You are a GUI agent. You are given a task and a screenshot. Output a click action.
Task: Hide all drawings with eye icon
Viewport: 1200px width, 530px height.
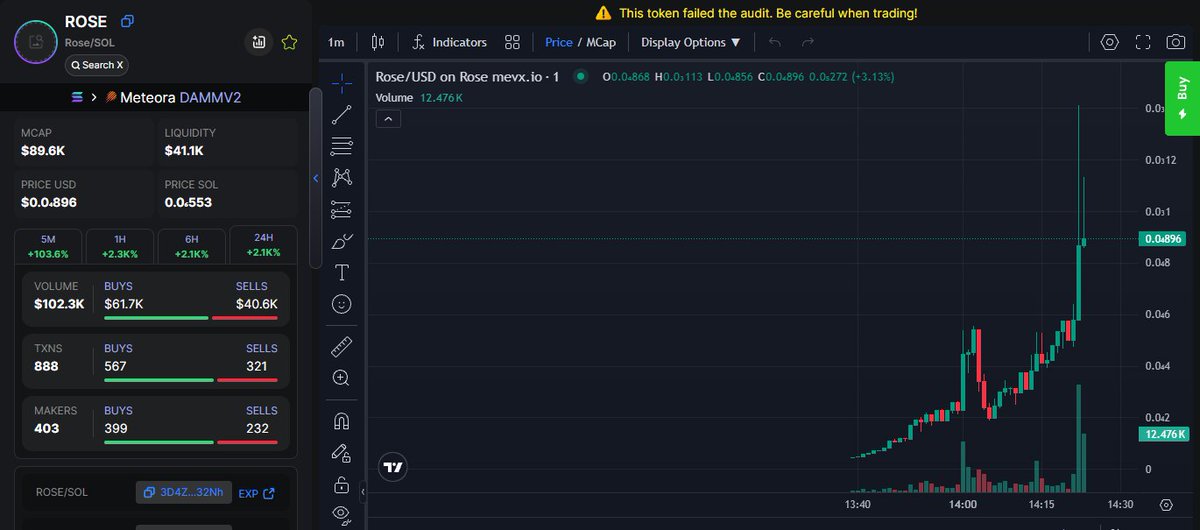(341, 514)
